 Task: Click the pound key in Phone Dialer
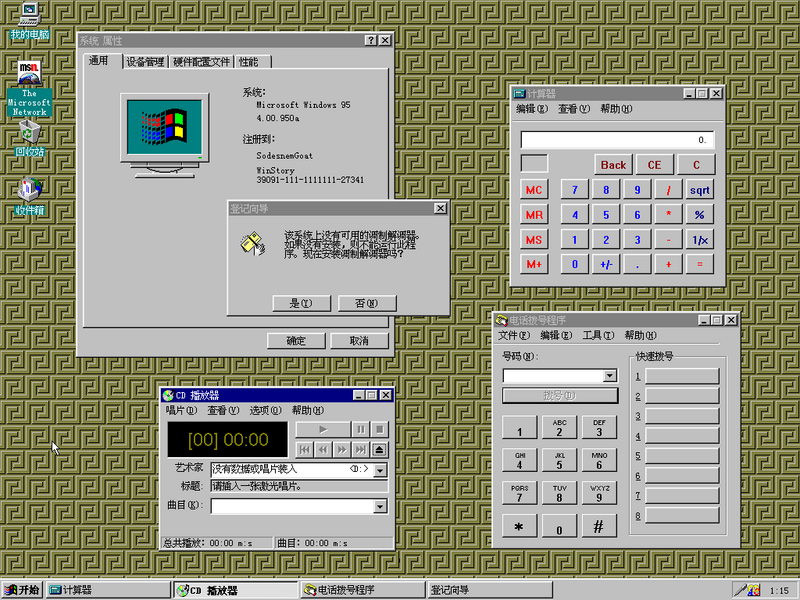click(599, 526)
